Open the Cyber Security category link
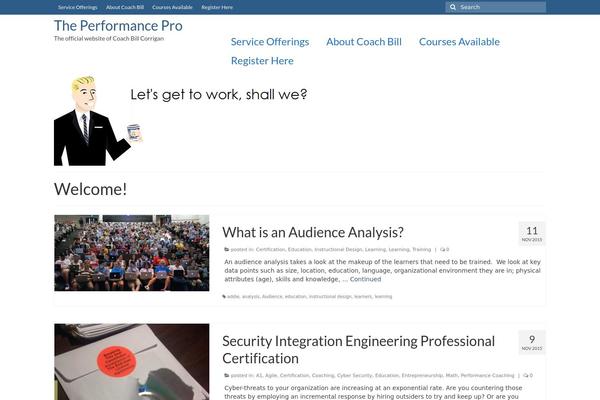Viewport: 600px width, 400px height. (x=354, y=376)
